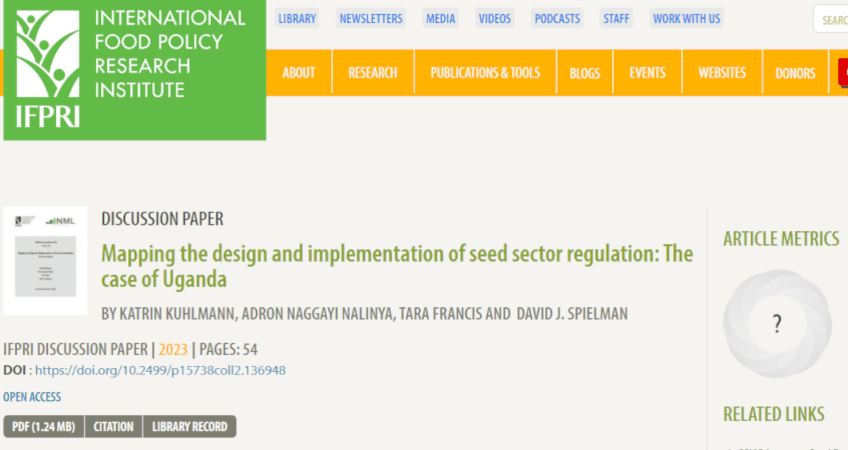Click the Open Access label
The image size is (848, 450).
coord(32,397)
